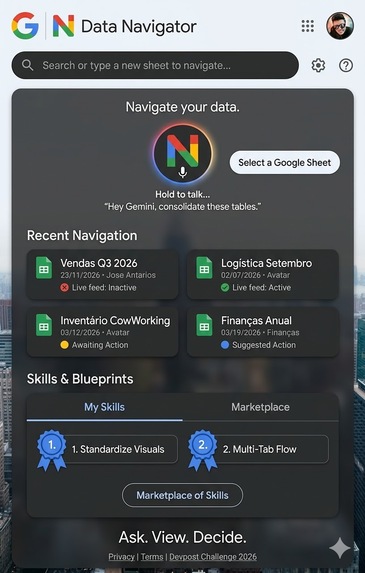365x573 pixels.
Task: Open settings via the gear icon
Action: (x=318, y=65)
